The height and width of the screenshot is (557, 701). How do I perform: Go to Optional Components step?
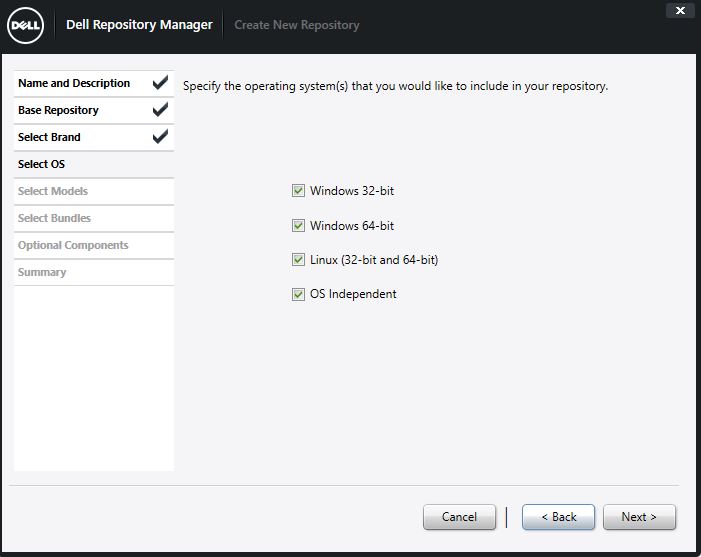click(94, 245)
